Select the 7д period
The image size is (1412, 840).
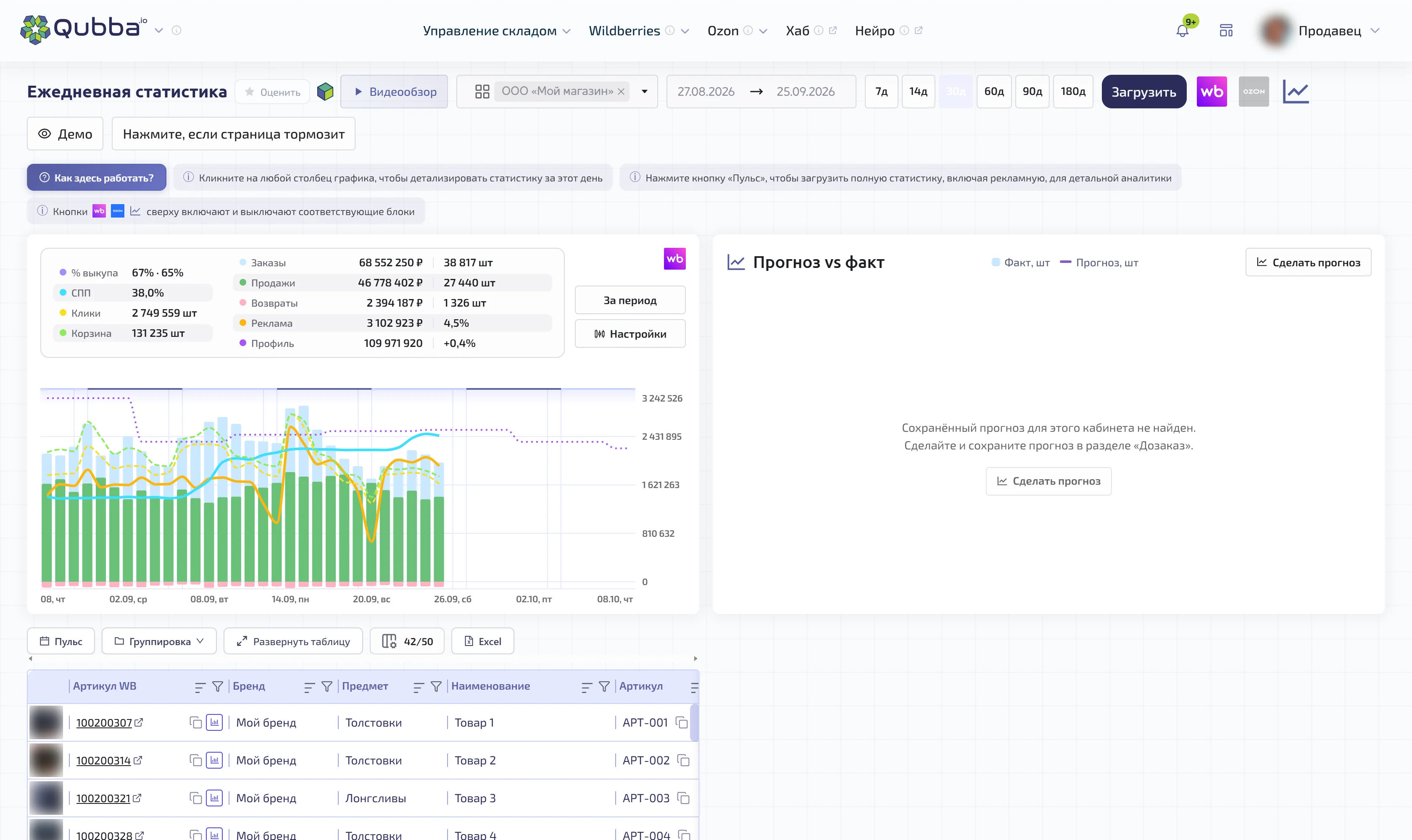pyautogui.click(x=881, y=92)
